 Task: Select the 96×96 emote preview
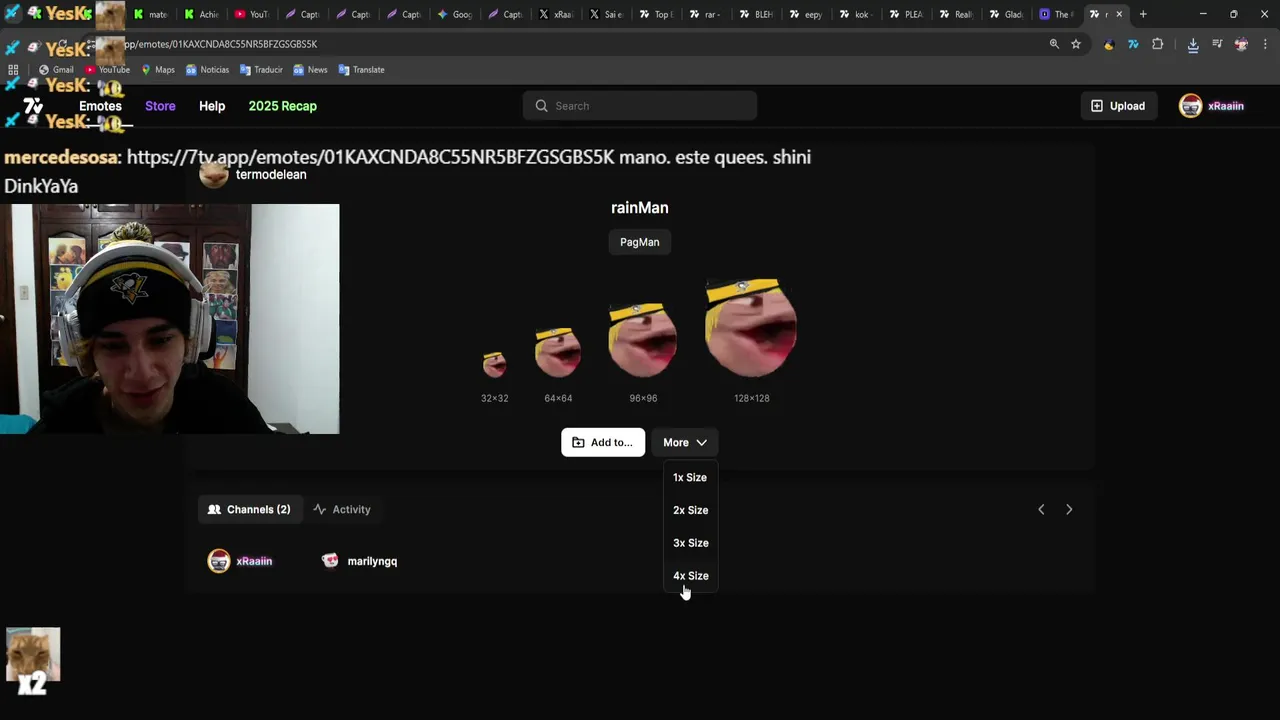click(643, 341)
